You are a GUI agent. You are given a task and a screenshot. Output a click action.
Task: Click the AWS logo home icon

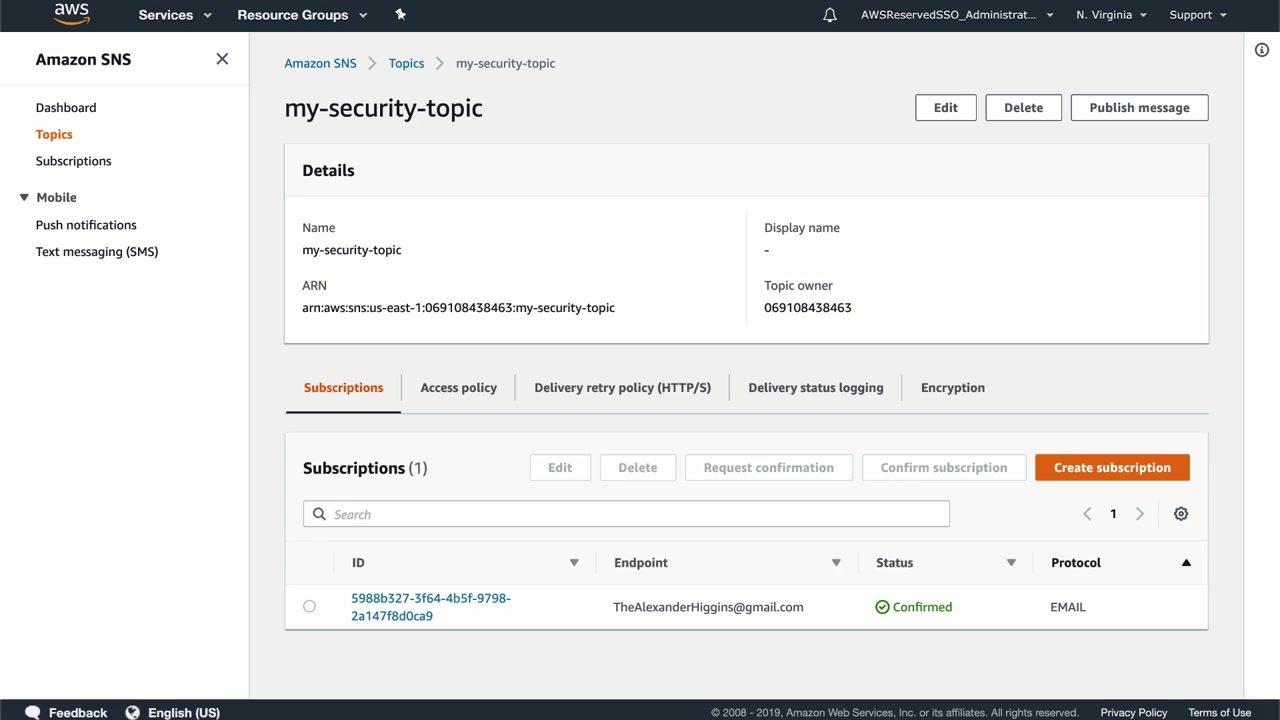click(x=71, y=14)
